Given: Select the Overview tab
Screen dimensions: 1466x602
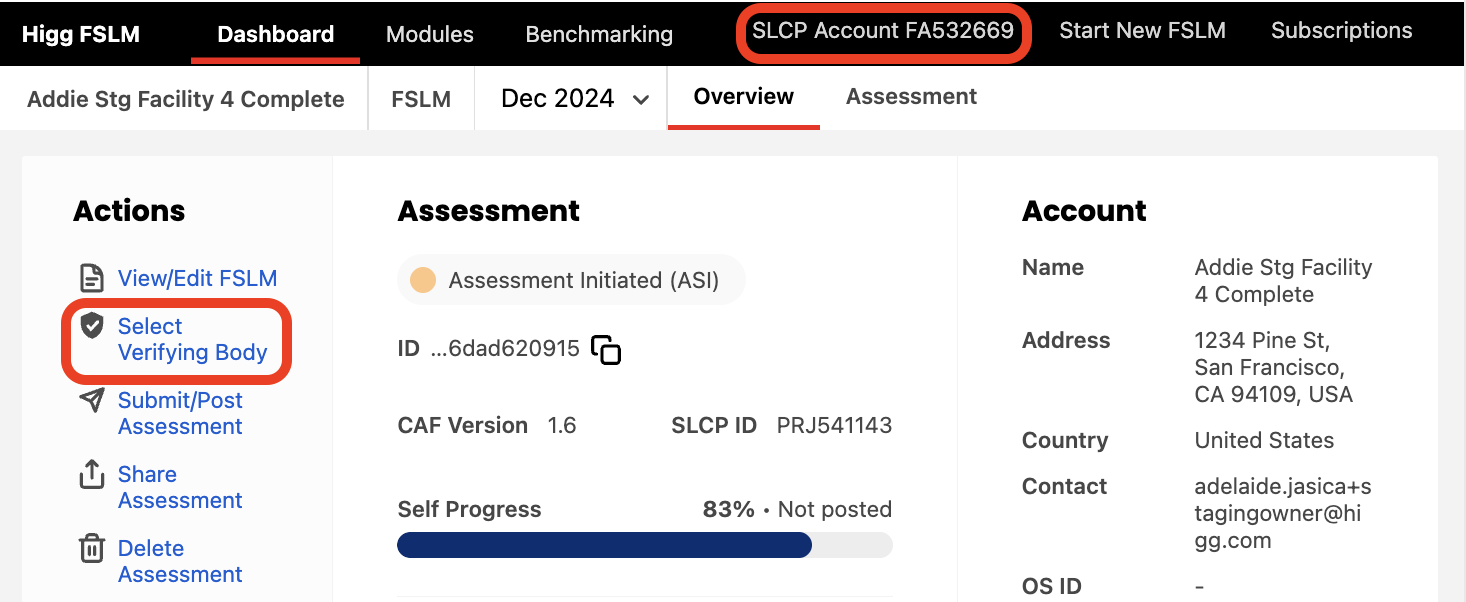Looking at the screenshot, I should [744, 96].
